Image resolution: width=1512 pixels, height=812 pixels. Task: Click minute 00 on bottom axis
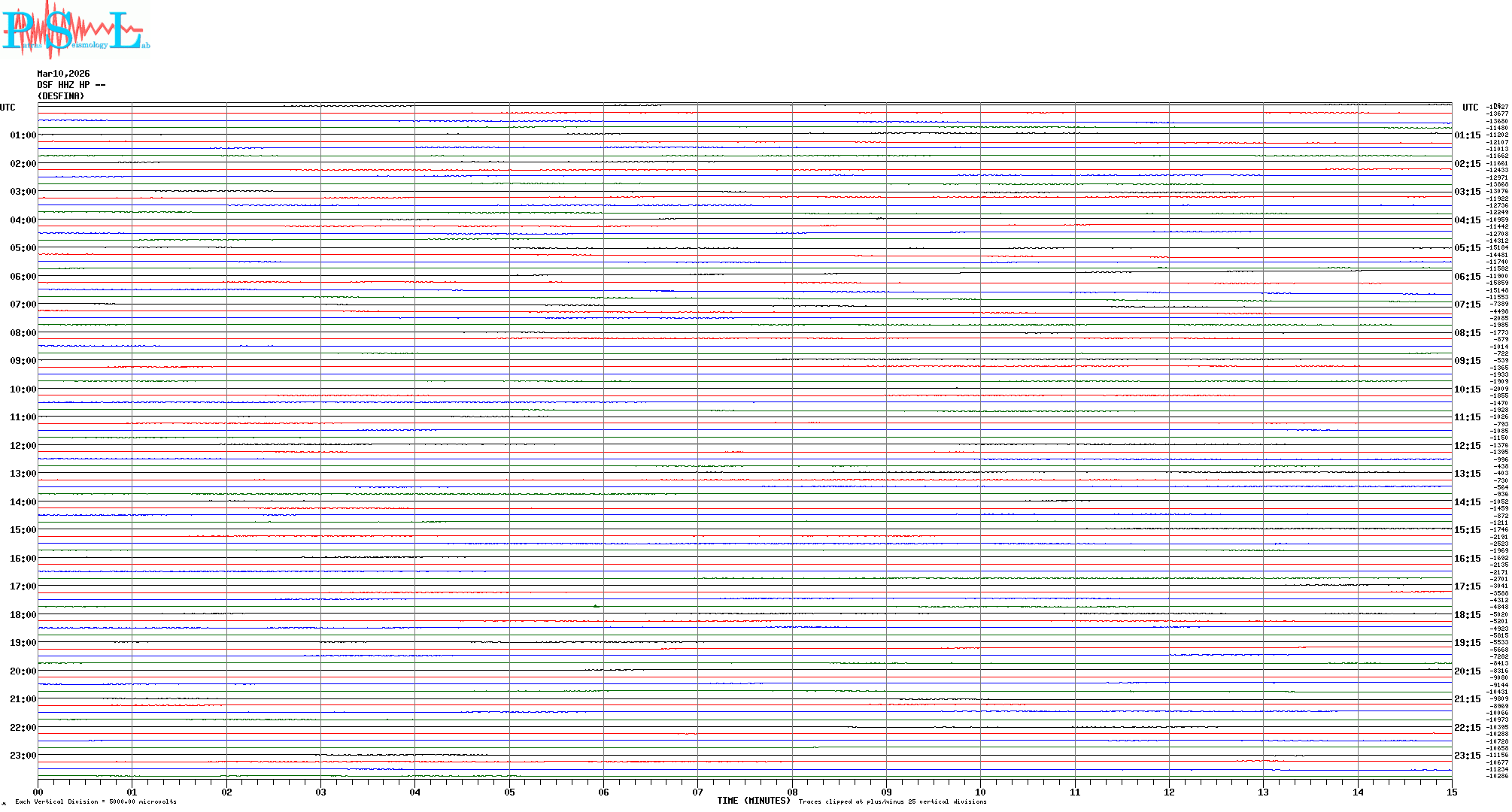(x=38, y=792)
